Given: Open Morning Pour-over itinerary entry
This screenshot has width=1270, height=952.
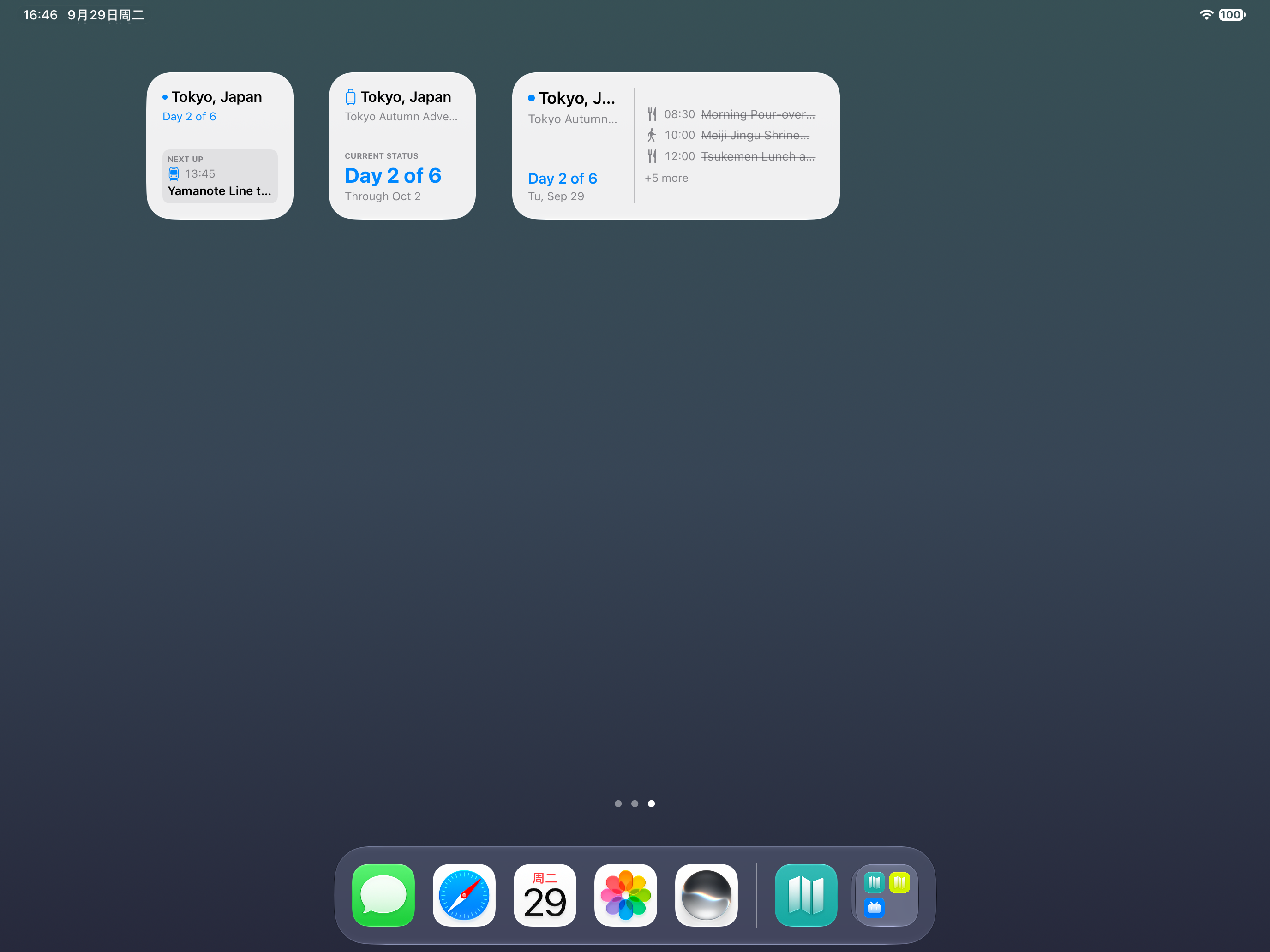Looking at the screenshot, I should coord(731,114).
